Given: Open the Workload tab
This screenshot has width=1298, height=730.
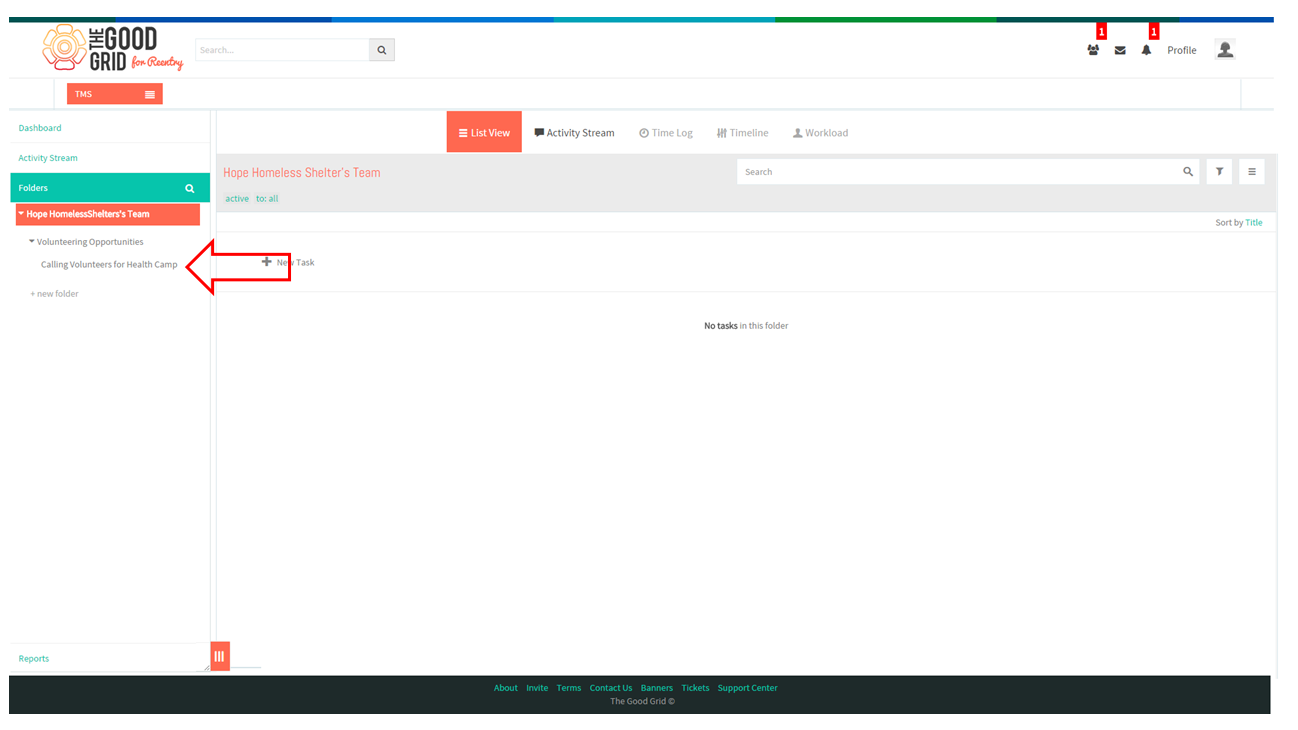Looking at the screenshot, I should (x=820, y=133).
